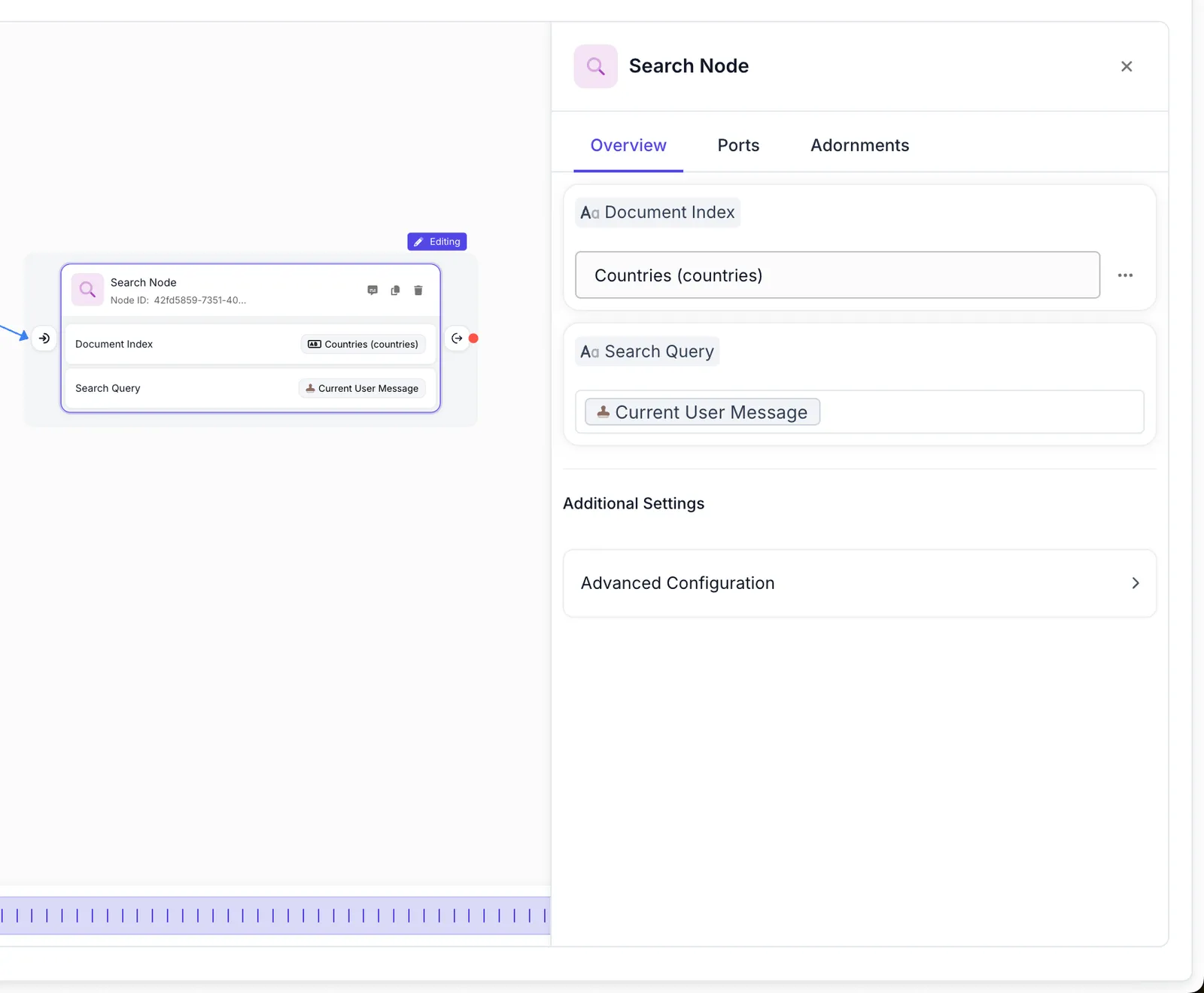Open the Countries (countries) index dropdown
1204x993 pixels.
(x=838, y=275)
